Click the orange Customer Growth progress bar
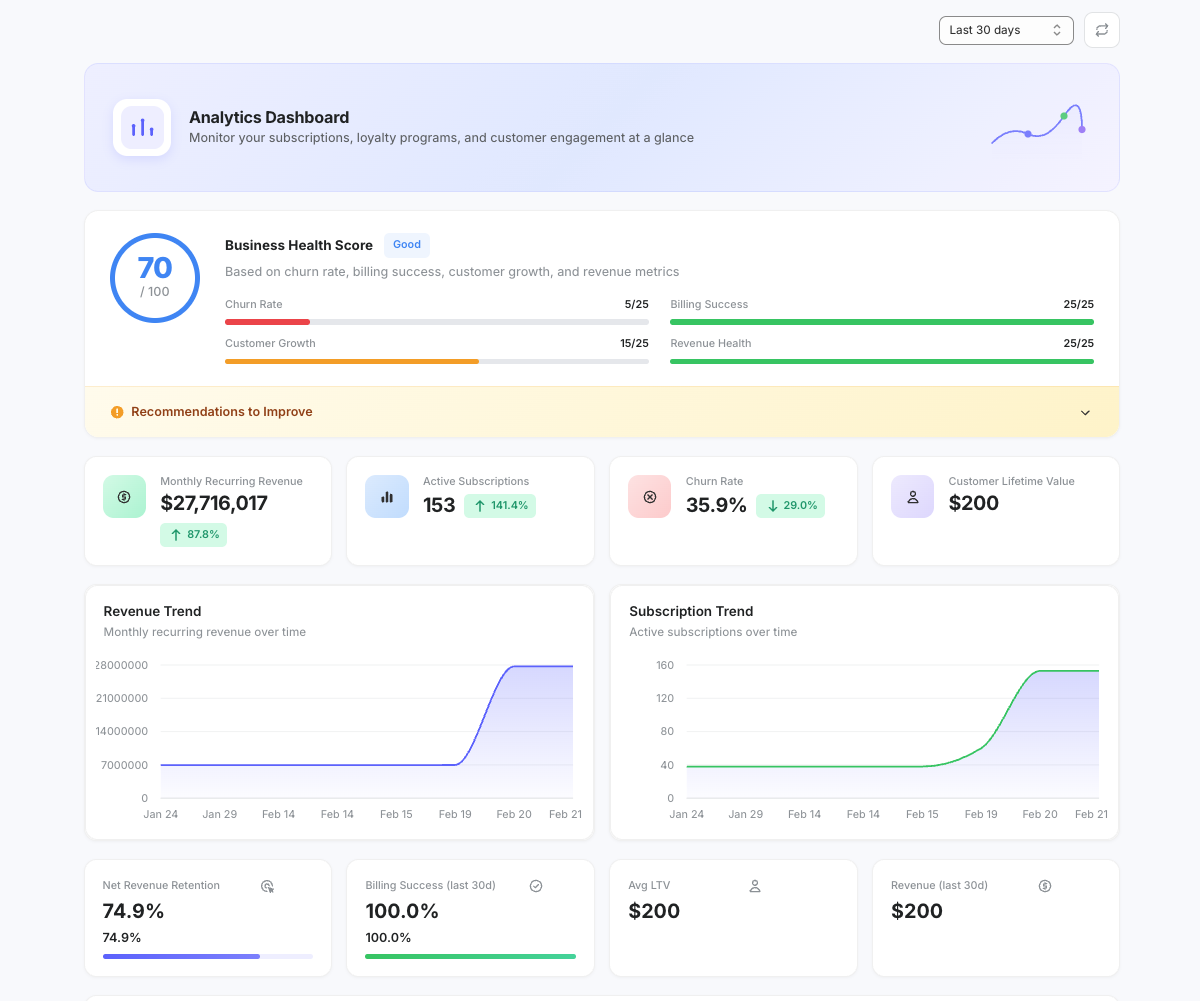The image size is (1200, 1001). click(x=437, y=361)
